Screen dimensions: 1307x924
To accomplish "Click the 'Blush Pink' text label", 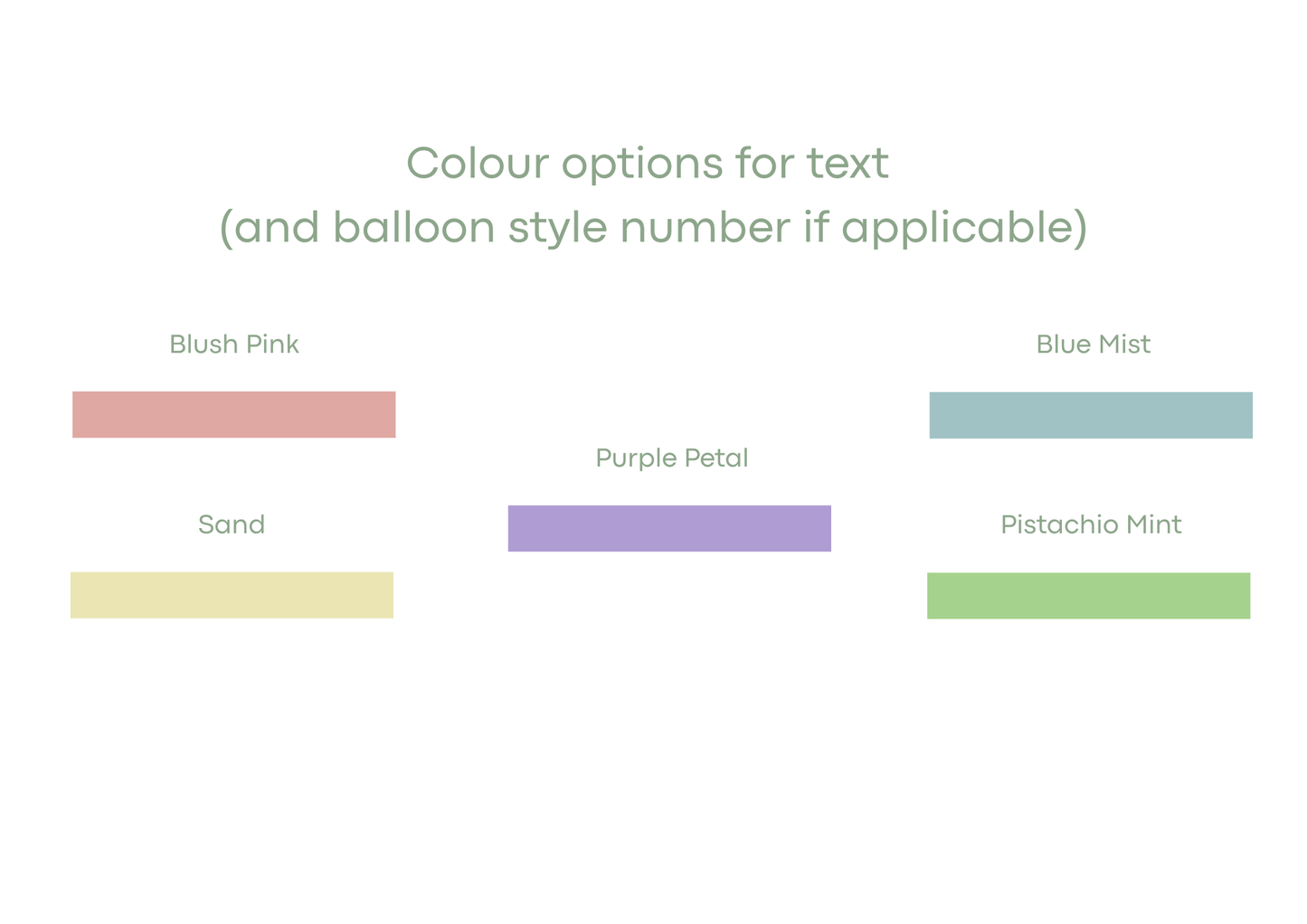I will (x=234, y=344).
